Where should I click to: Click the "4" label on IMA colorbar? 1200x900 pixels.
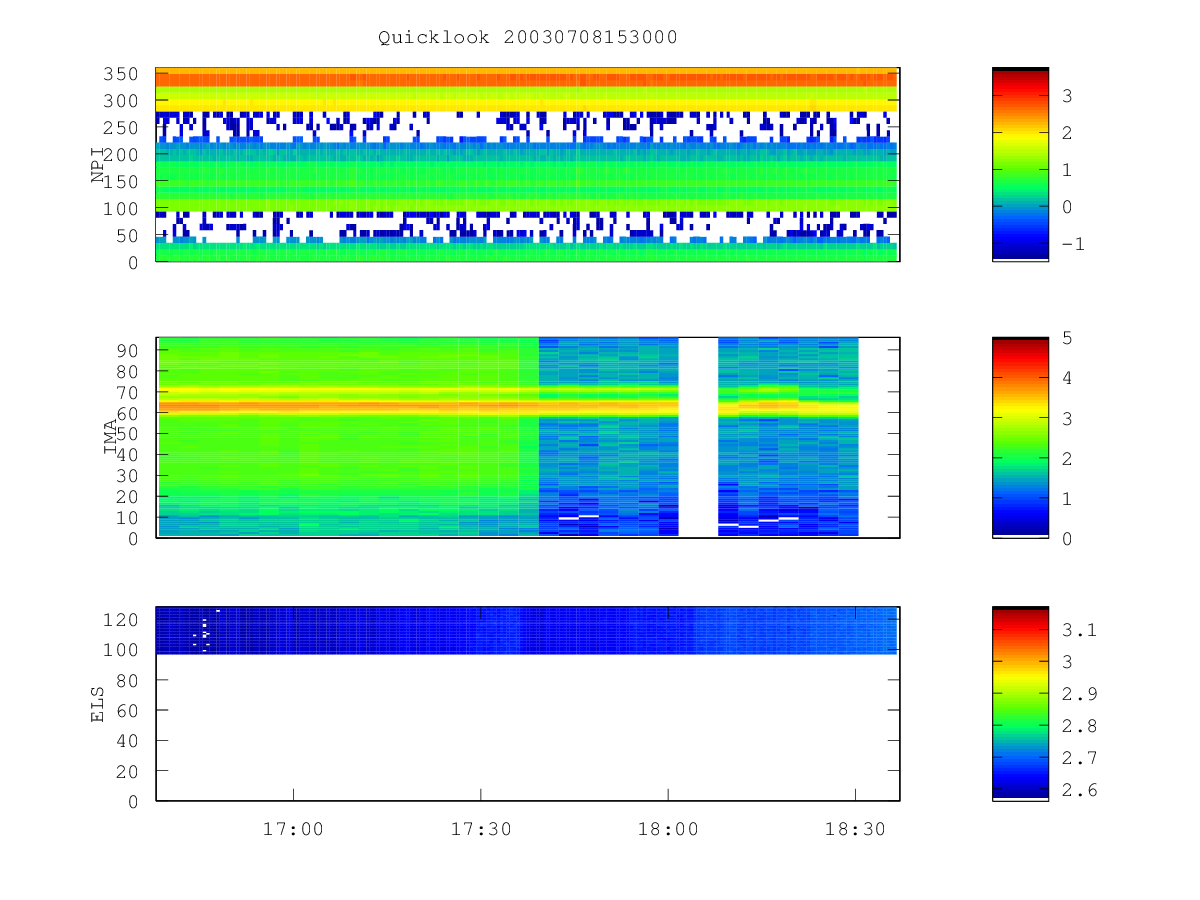coord(1066,378)
